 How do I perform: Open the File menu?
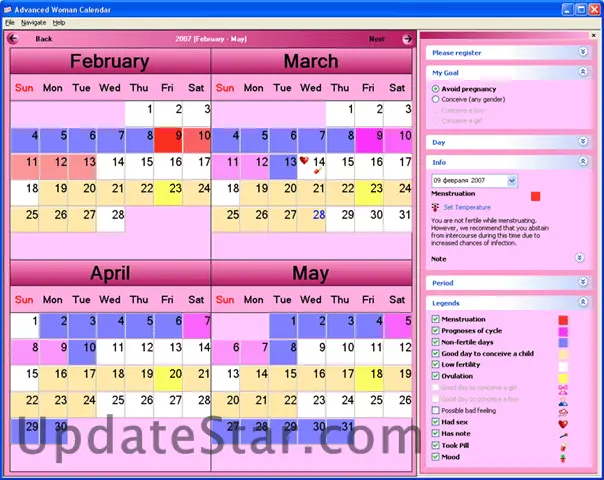(10, 23)
